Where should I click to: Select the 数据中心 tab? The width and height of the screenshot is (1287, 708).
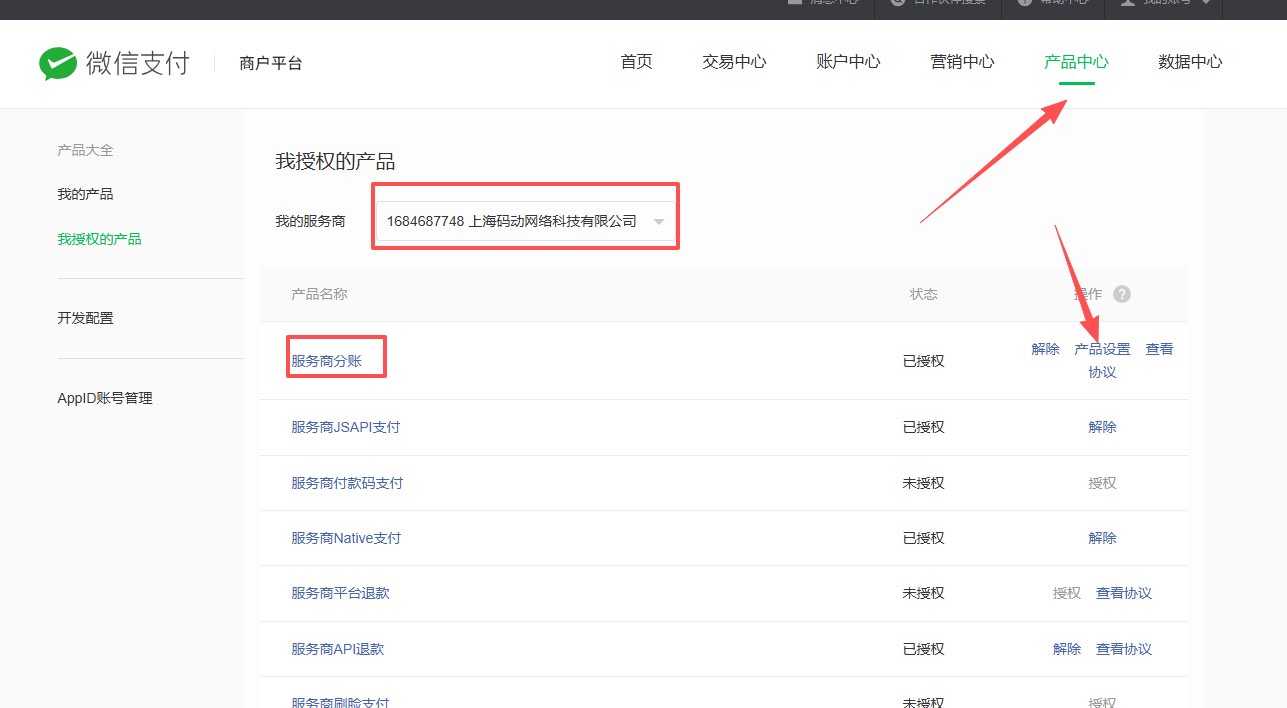(1190, 62)
